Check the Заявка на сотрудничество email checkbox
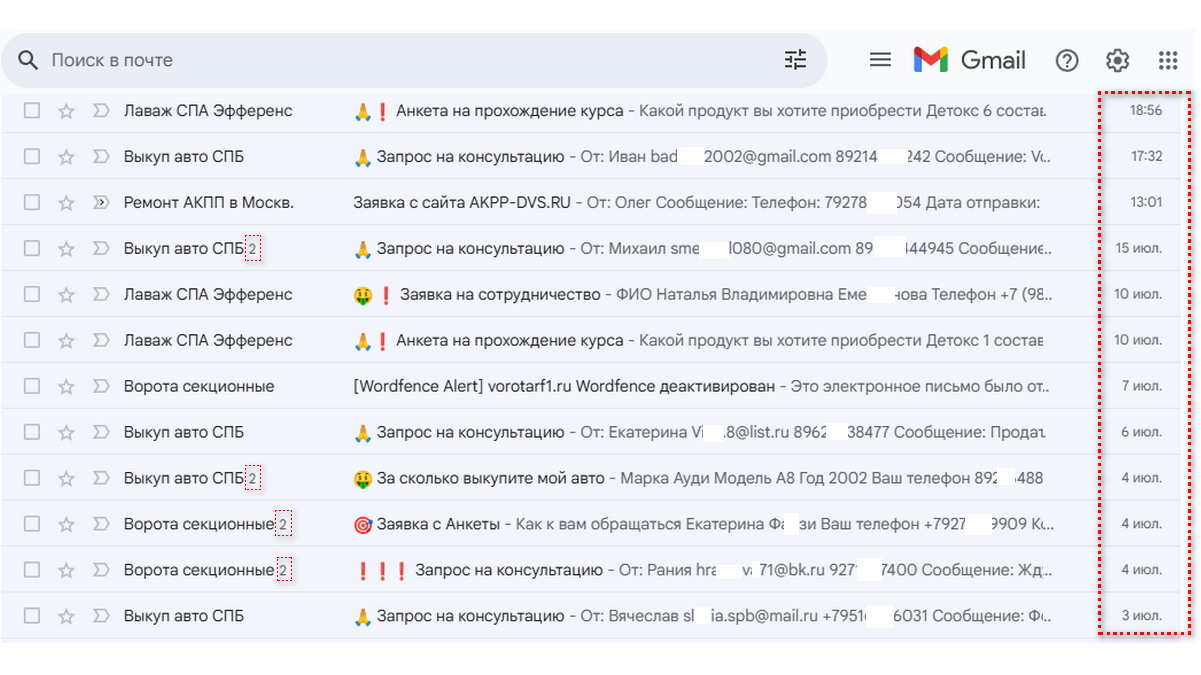This screenshot has width=1201, height=675. coord(32,295)
